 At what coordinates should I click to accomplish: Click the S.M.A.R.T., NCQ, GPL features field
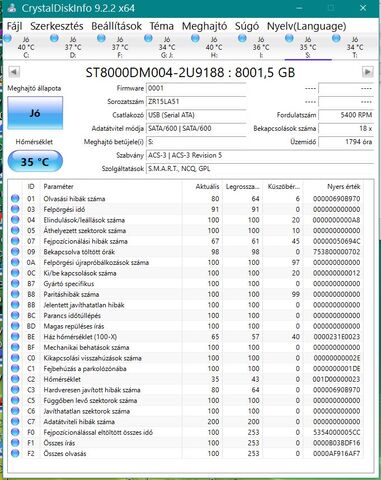(260, 169)
